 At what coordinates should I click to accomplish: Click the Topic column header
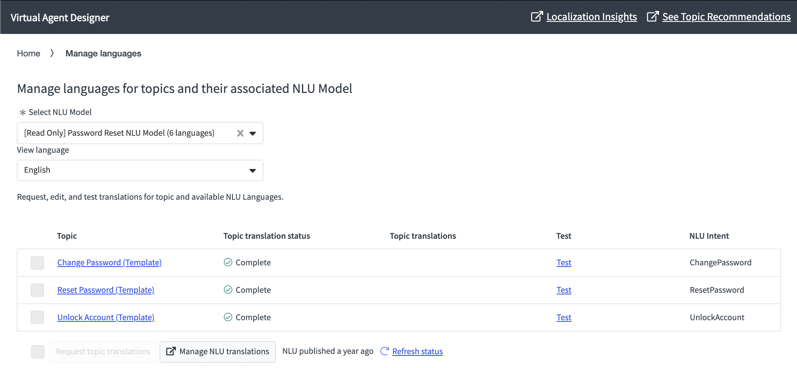click(x=67, y=236)
